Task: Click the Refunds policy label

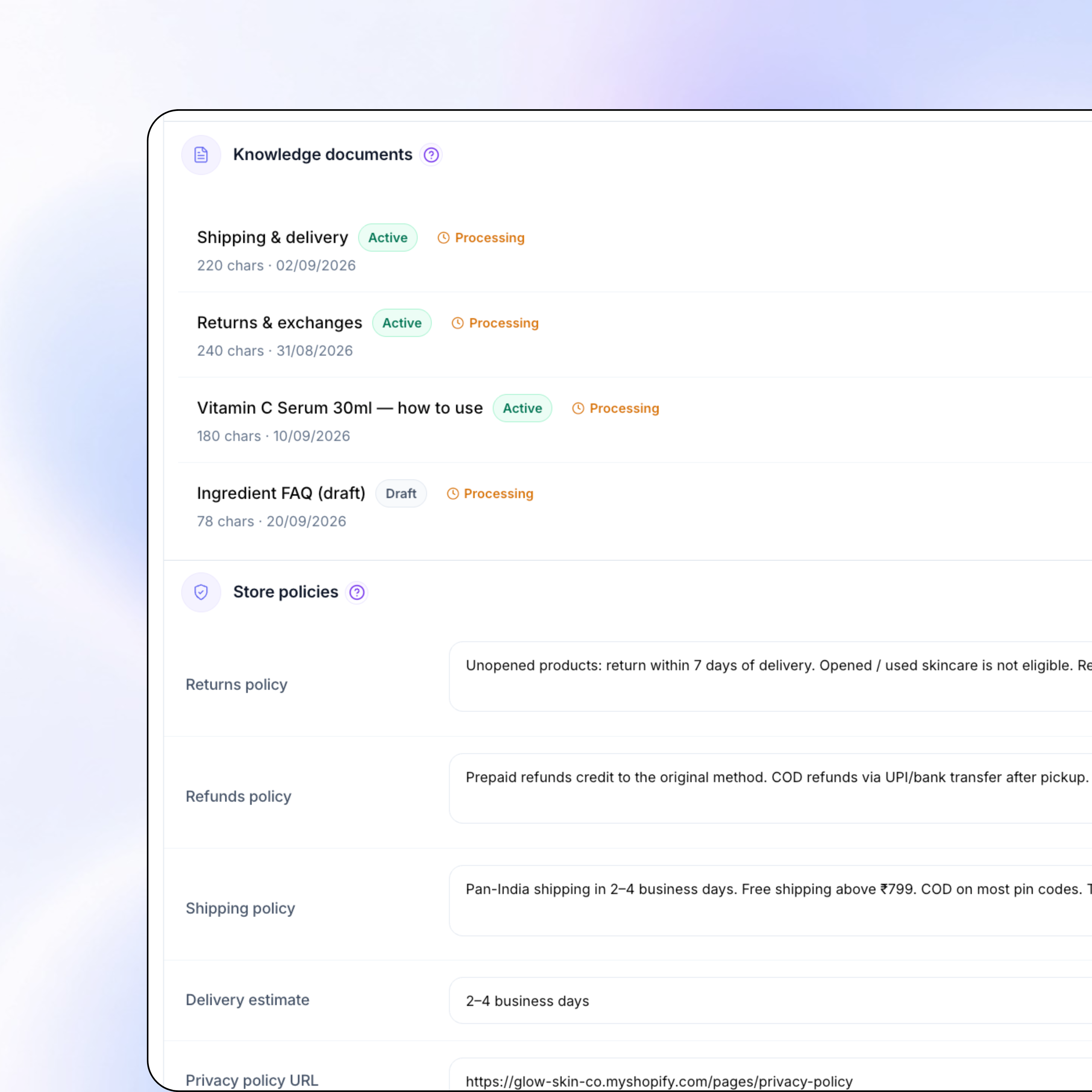Action: coord(238,796)
